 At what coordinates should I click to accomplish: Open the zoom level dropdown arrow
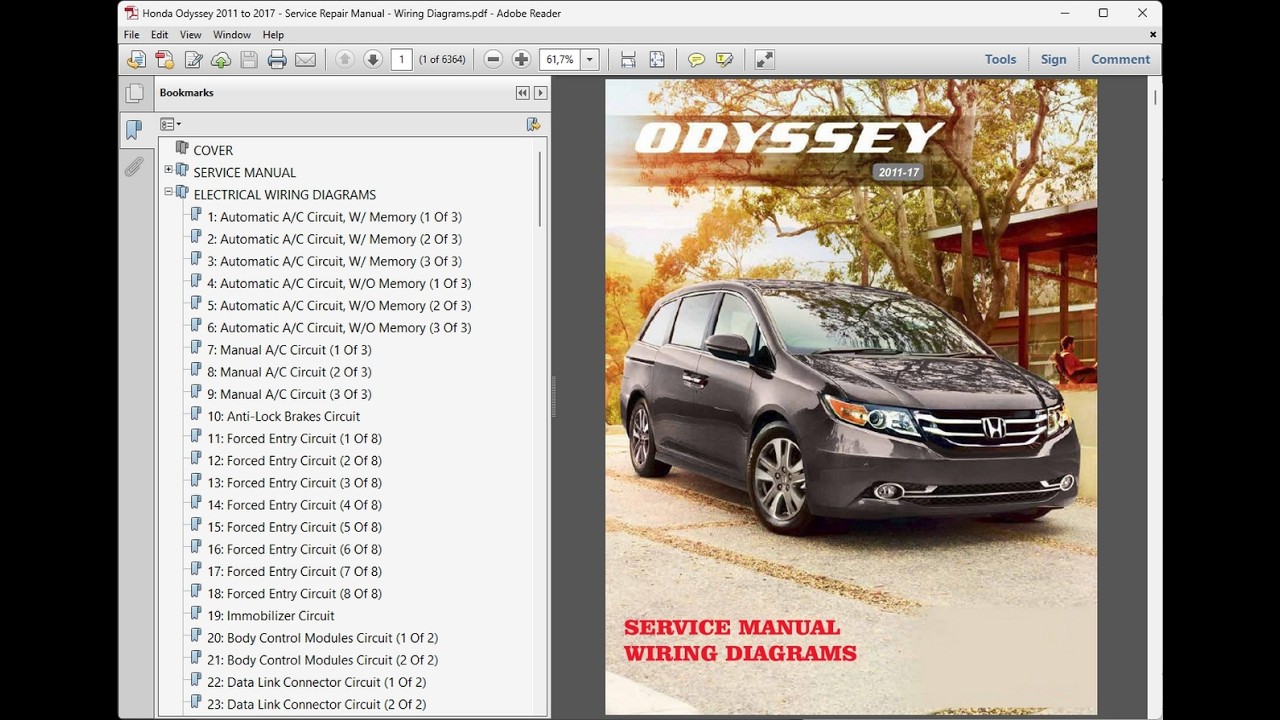[x=590, y=60]
